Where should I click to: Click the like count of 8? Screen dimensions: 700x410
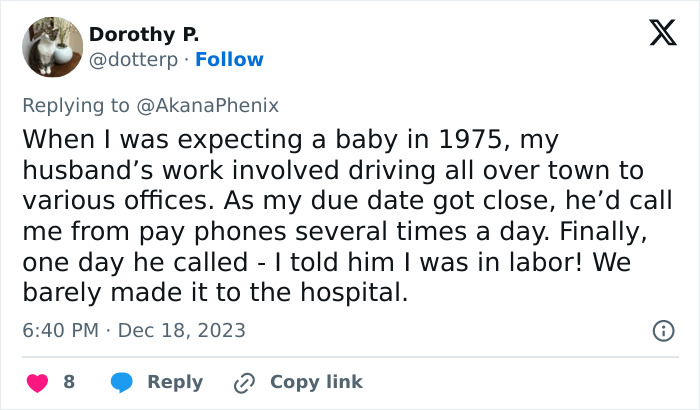tap(69, 382)
